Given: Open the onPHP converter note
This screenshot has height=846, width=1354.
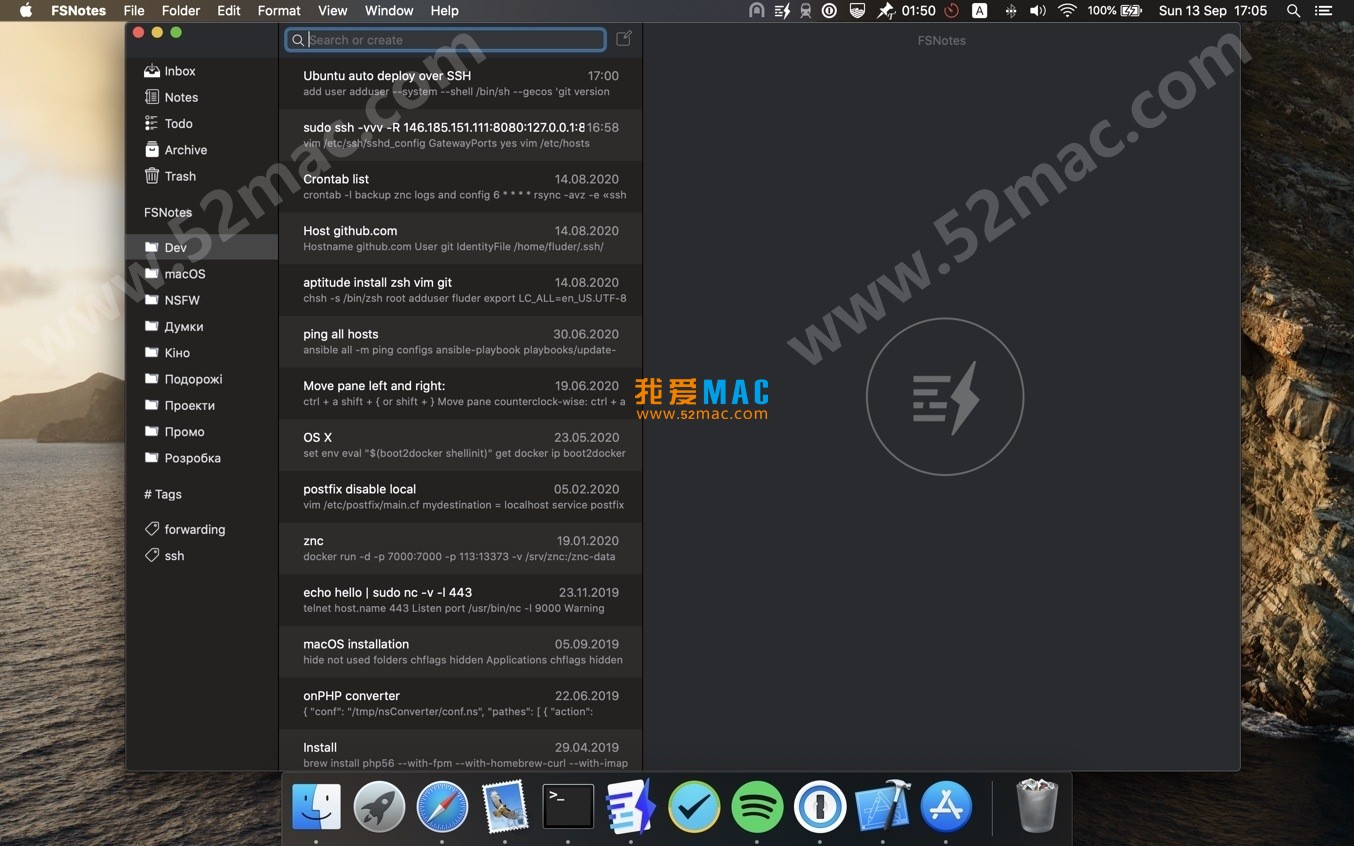Looking at the screenshot, I should pyautogui.click(x=460, y=703).
